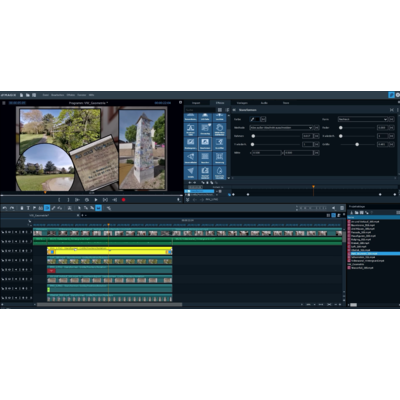Click the mouse pointer mode icon in timeline toolbar
The image size is (400, 400).
pyautogui.click(x=79, y=208)
